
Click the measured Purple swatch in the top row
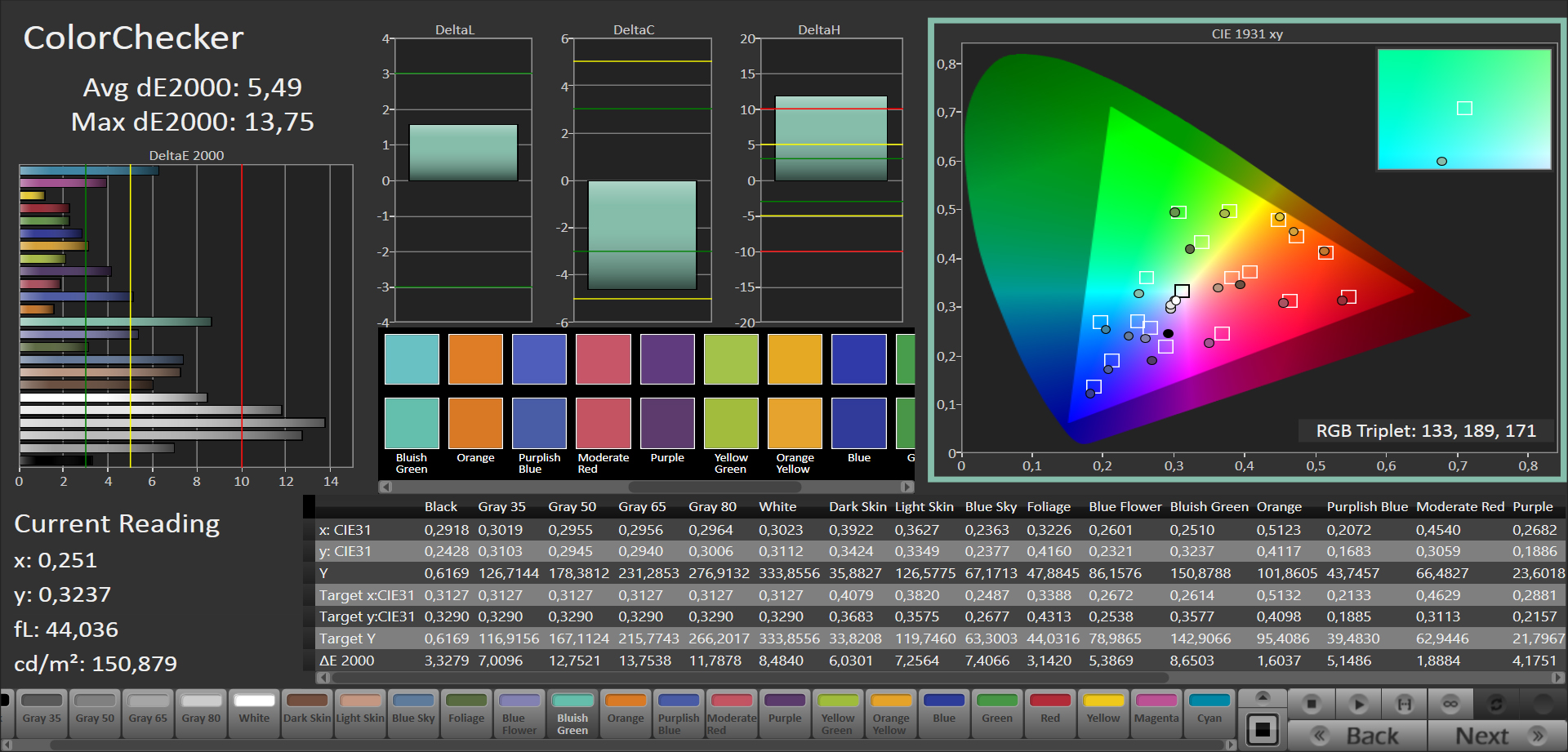pyautogui.click(x=667, y=359)
